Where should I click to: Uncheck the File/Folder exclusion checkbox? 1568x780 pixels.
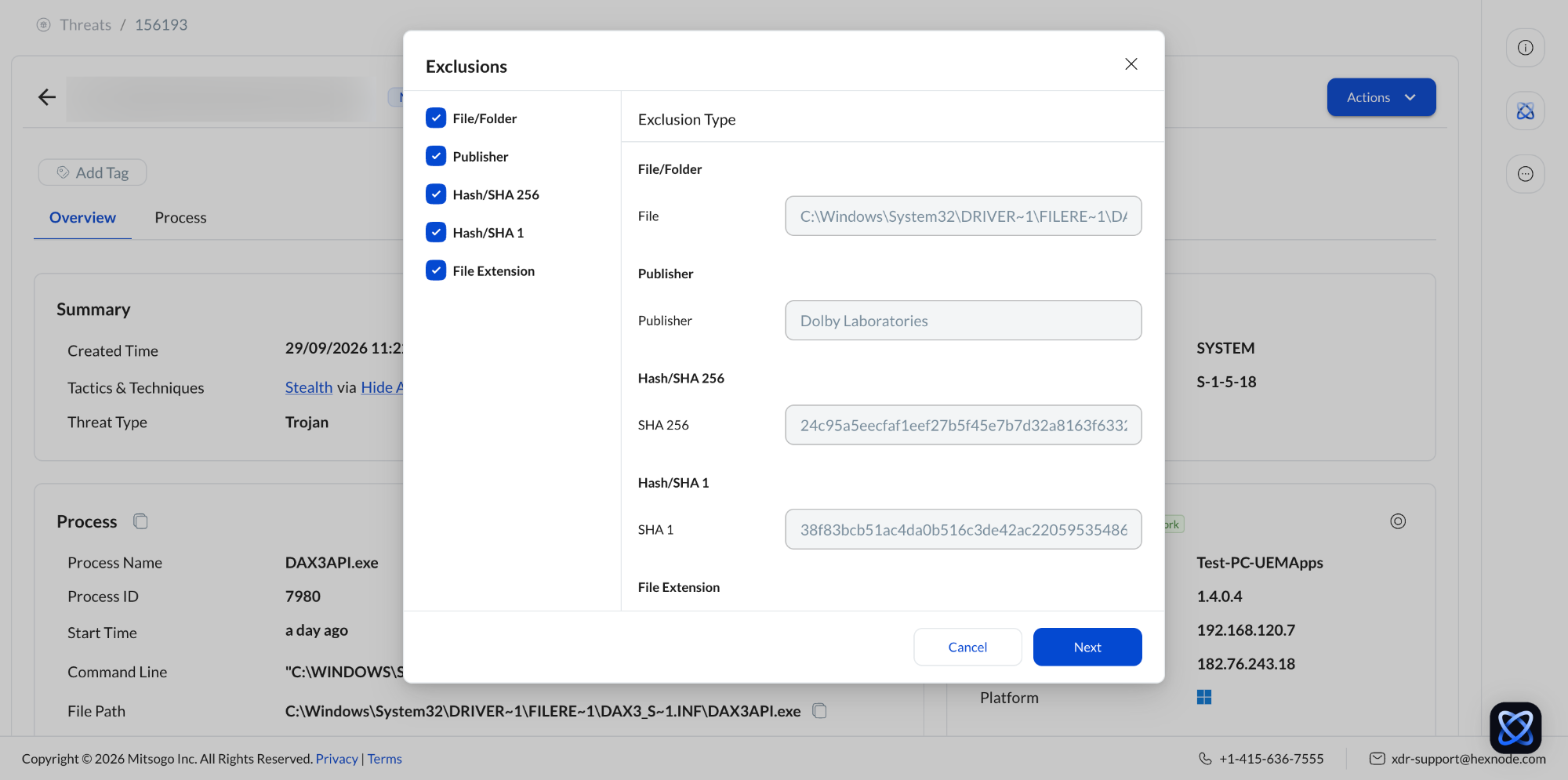point(436,118)
